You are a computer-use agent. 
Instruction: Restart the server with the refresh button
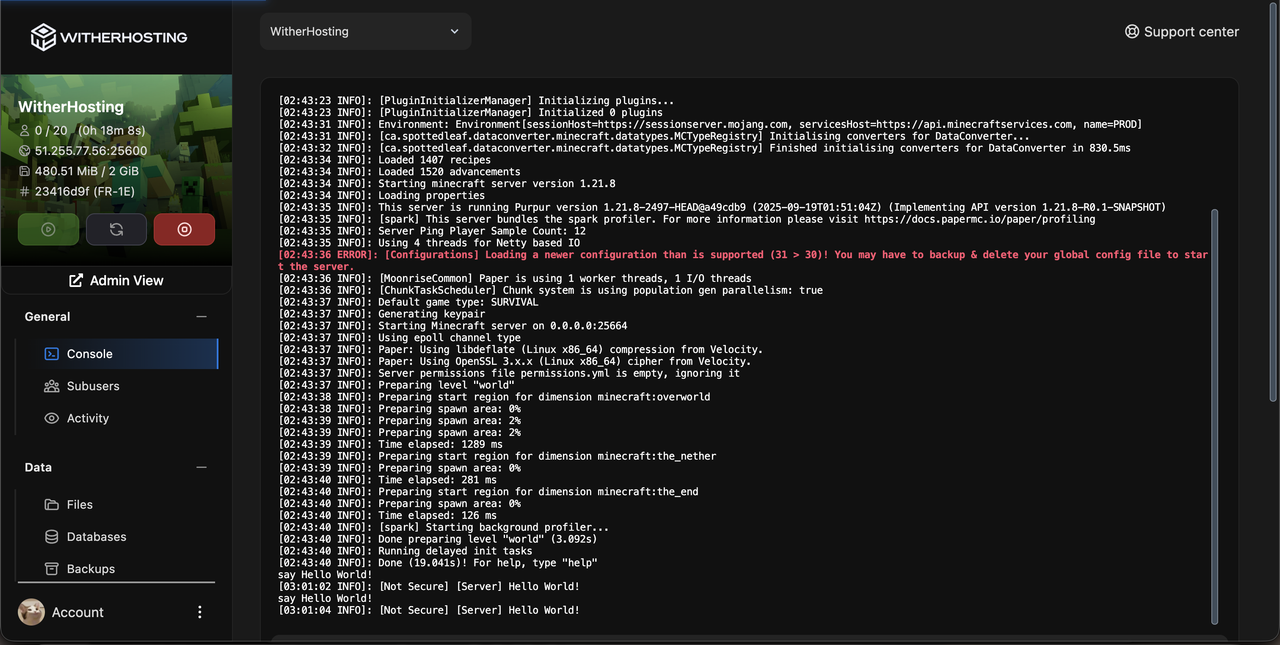tap(116, 229)
